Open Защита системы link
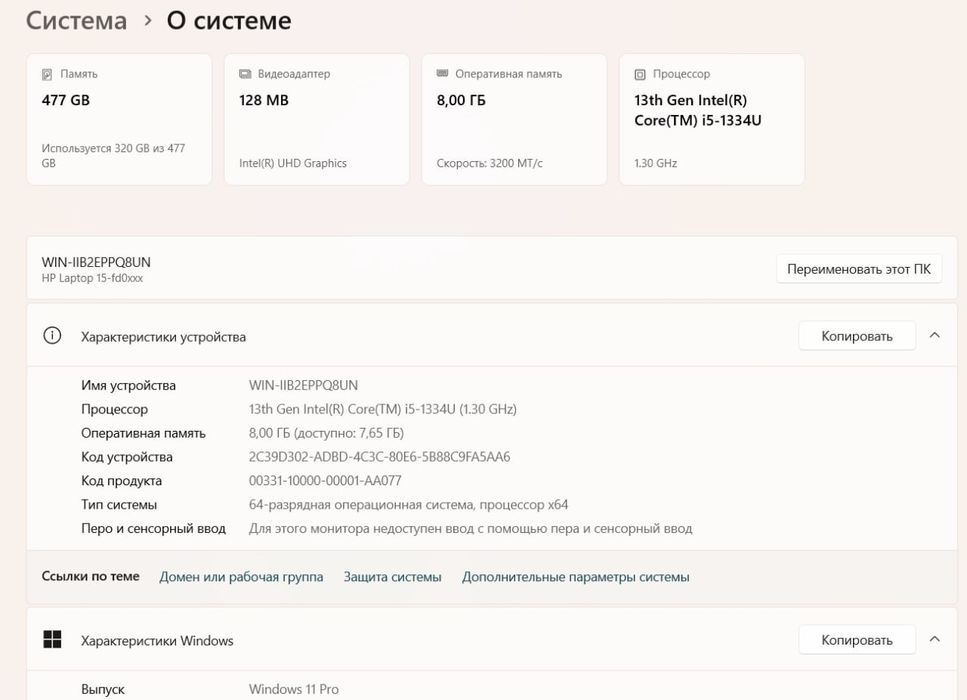 pos(392,577)
